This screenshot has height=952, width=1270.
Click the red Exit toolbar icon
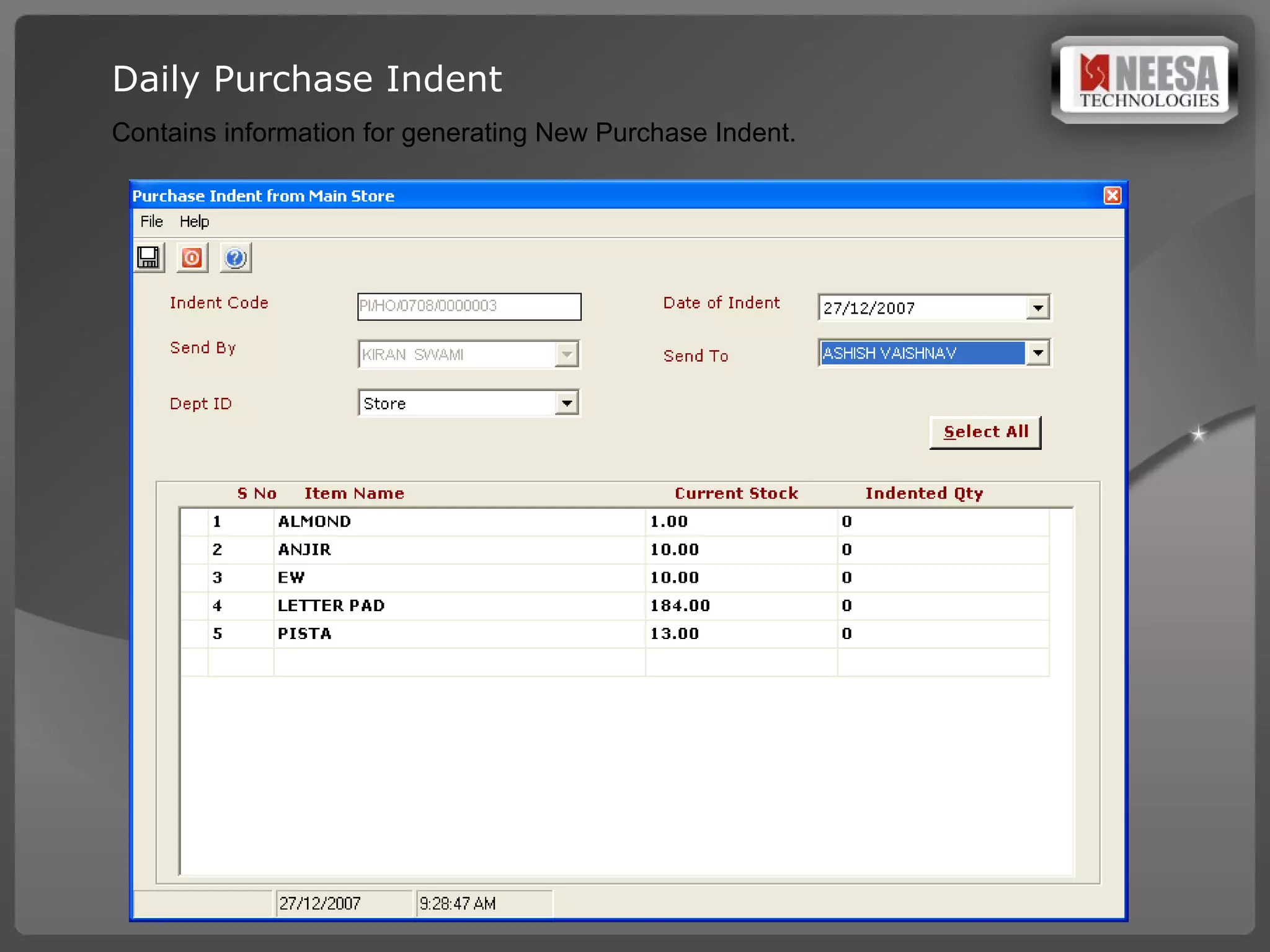click(x=192, y=258)
